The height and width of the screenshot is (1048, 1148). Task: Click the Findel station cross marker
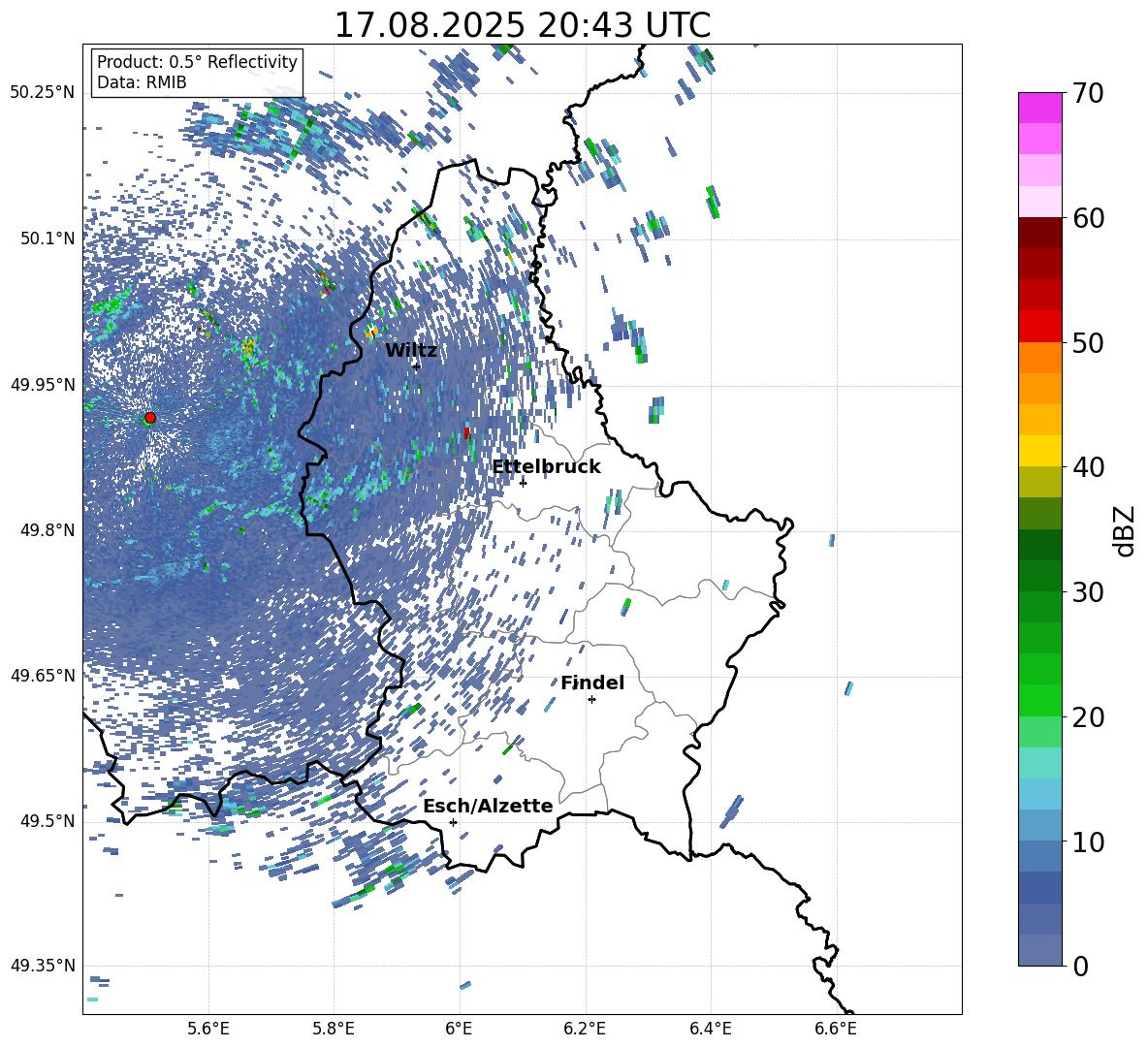coord(591,700)
